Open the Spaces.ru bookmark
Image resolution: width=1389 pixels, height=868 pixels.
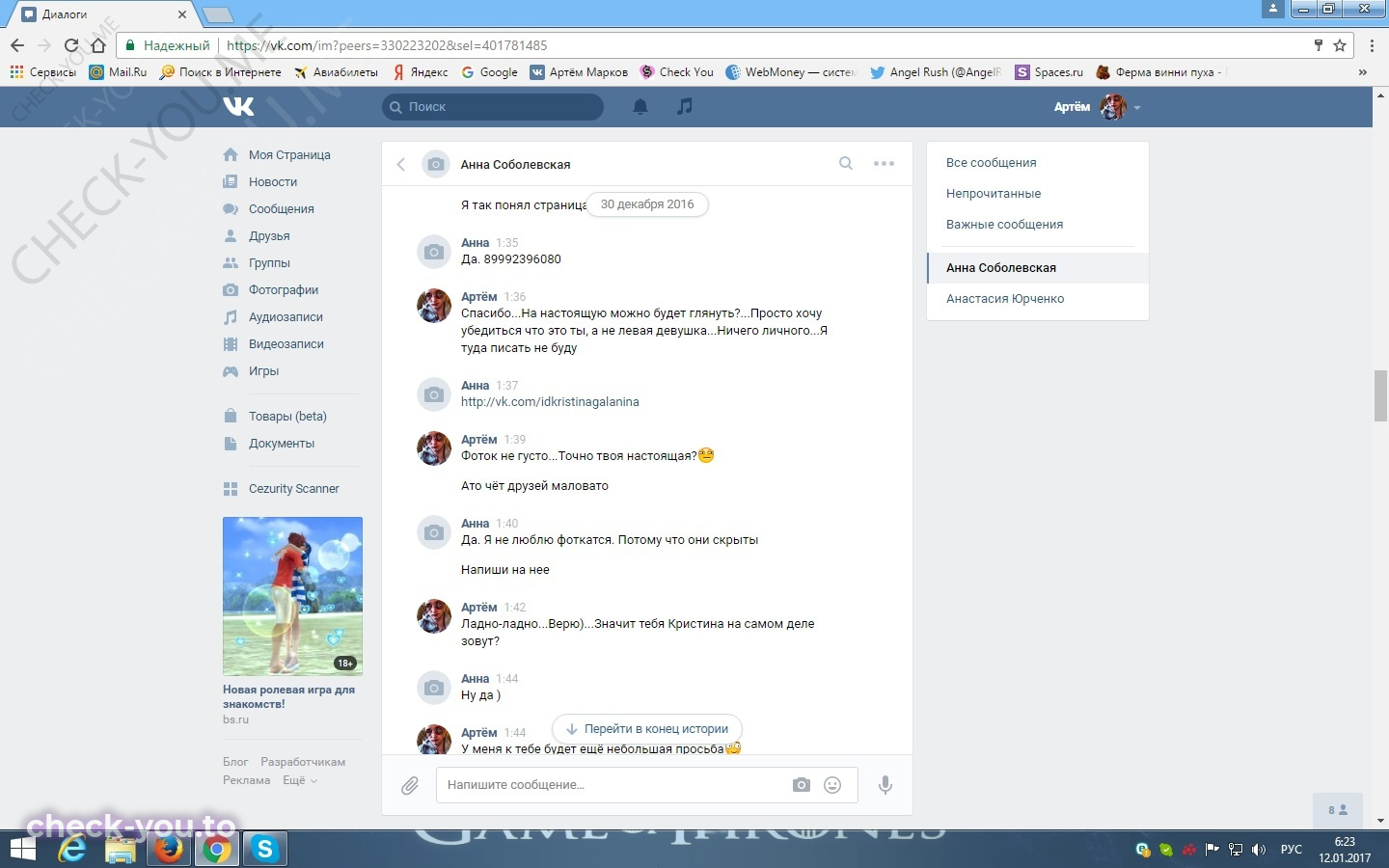coord(1049,72)
